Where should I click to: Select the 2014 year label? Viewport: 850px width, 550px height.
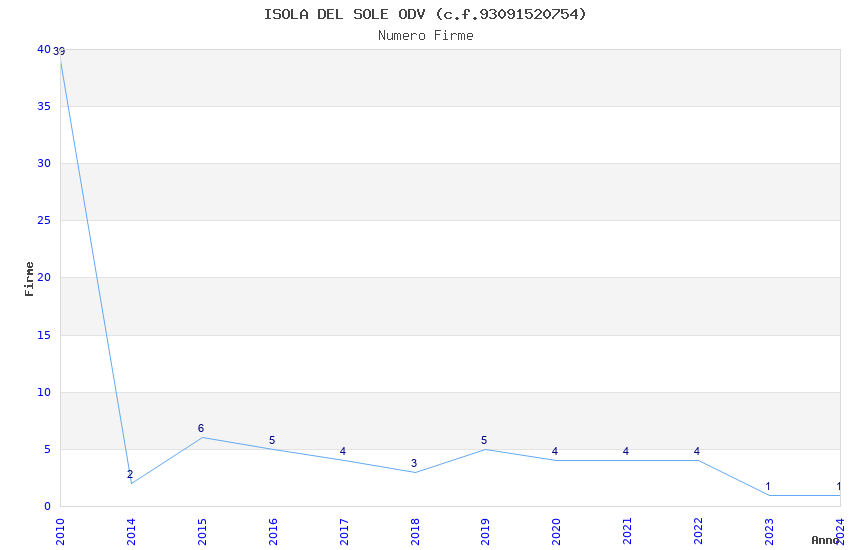(131, 532)
